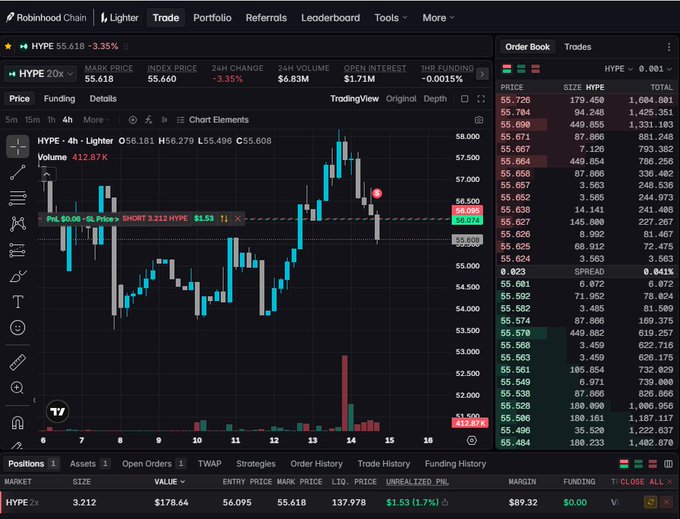Open the Open Orders tab
Viewport: 680px width, 519px height.
154,464
